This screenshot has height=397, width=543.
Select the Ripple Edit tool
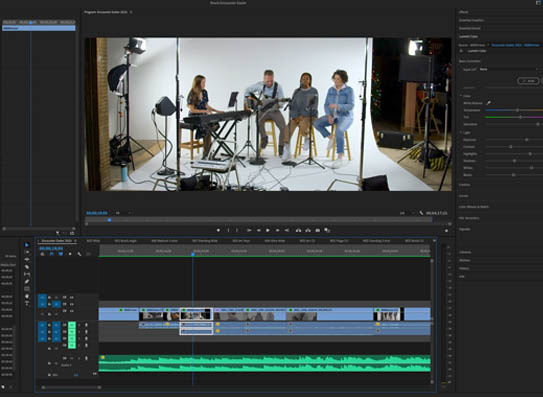pyautogui.click(x=27, y=259)
